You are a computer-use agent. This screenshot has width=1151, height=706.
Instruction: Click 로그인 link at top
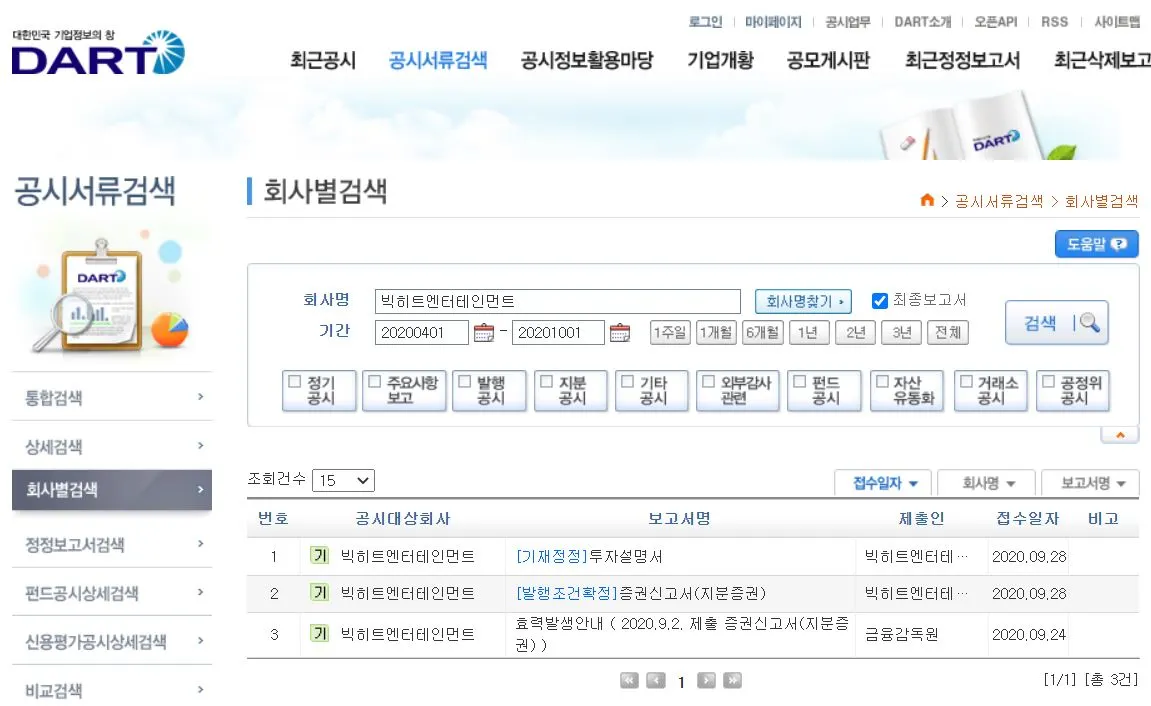[x=705, y=22]
